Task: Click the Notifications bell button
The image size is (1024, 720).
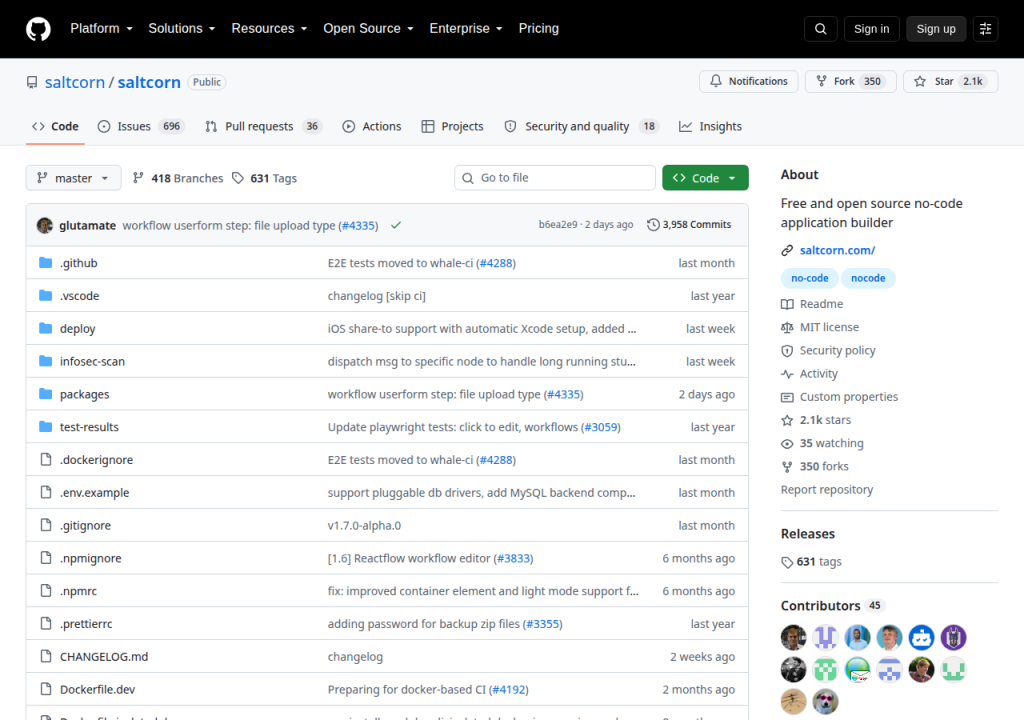Action: (748, 82)
